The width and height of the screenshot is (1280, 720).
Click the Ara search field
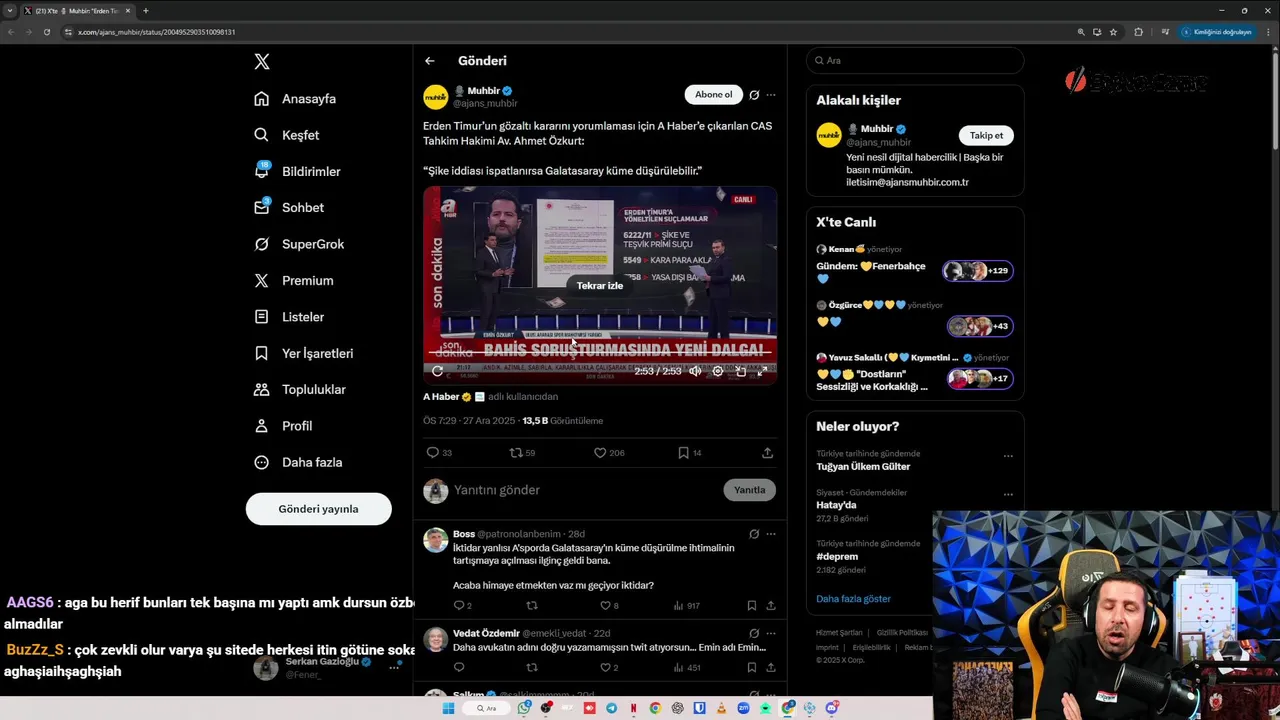(x=915, y=61)
